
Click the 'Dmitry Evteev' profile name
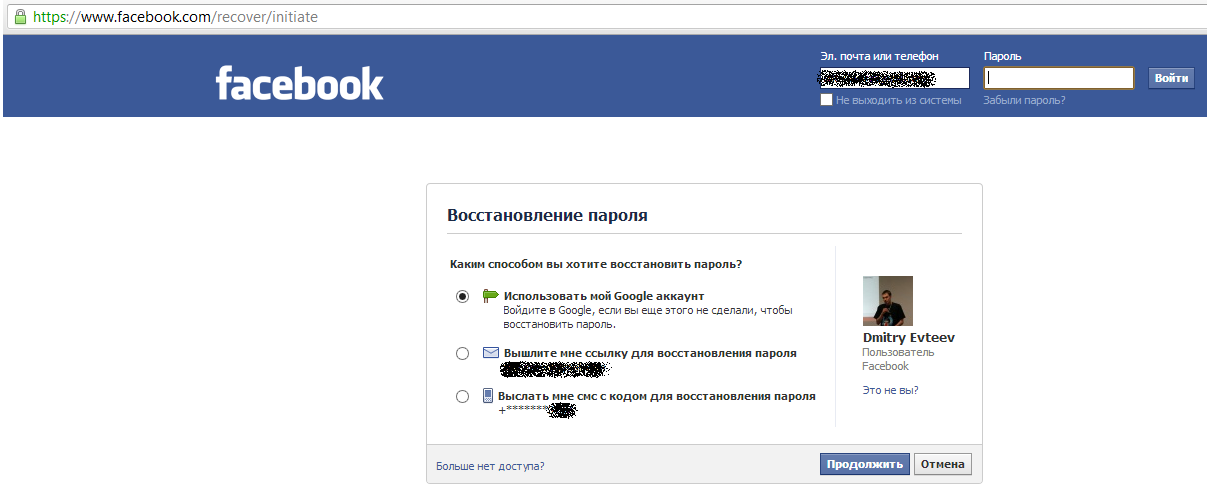908,338
